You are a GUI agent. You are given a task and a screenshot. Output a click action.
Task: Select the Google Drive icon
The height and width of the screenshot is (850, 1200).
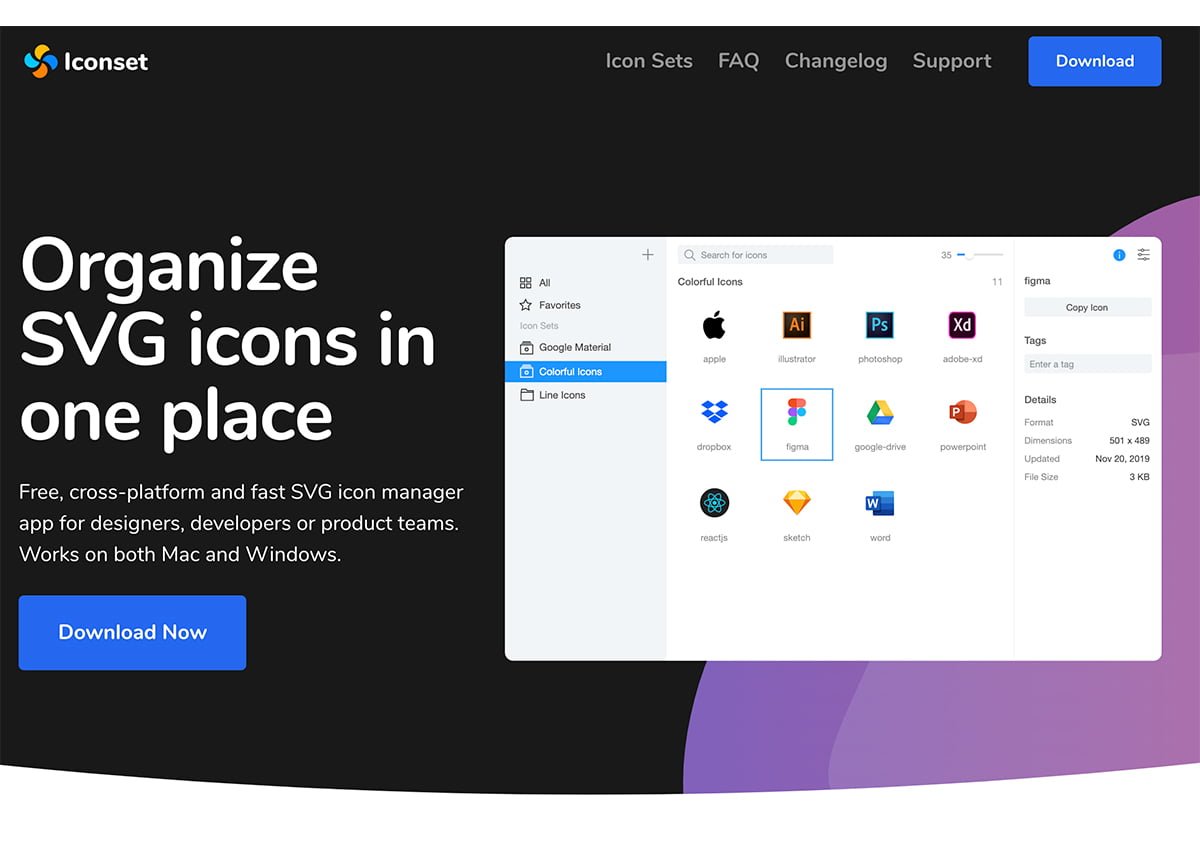tap(879, 414)
